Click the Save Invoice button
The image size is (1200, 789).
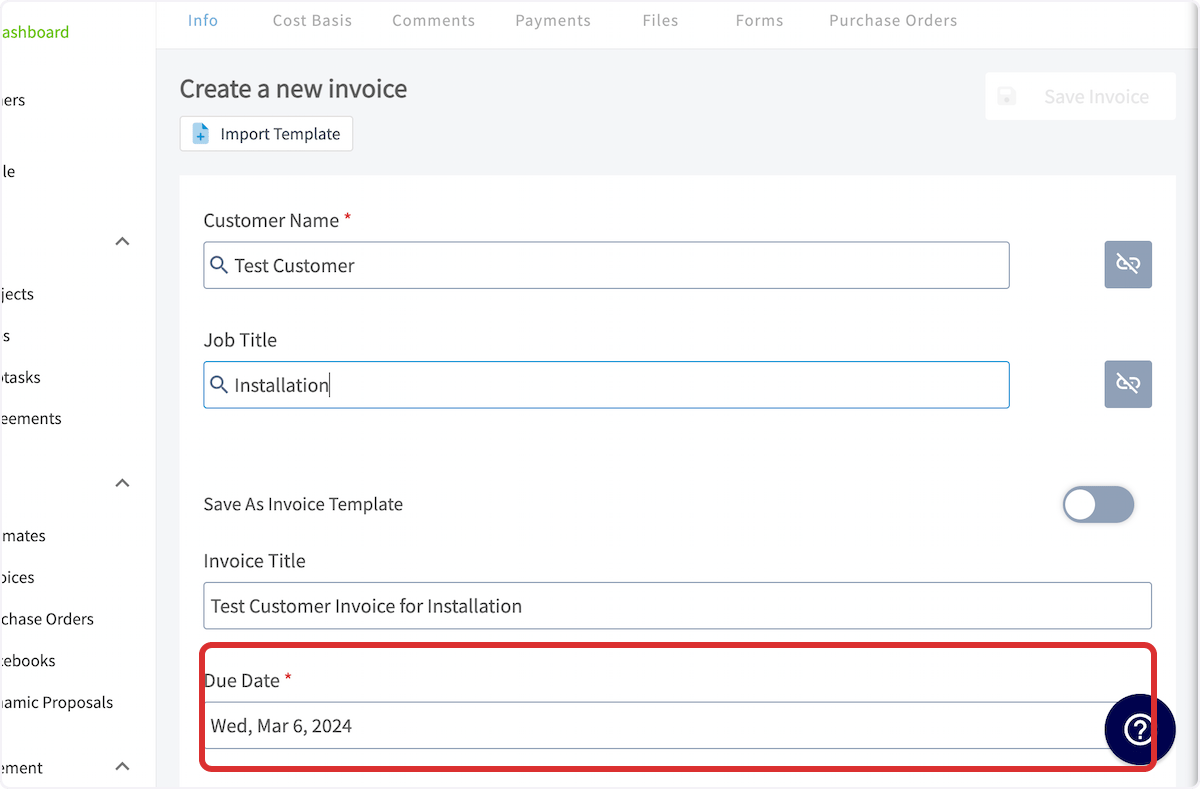click(1080, 97)
